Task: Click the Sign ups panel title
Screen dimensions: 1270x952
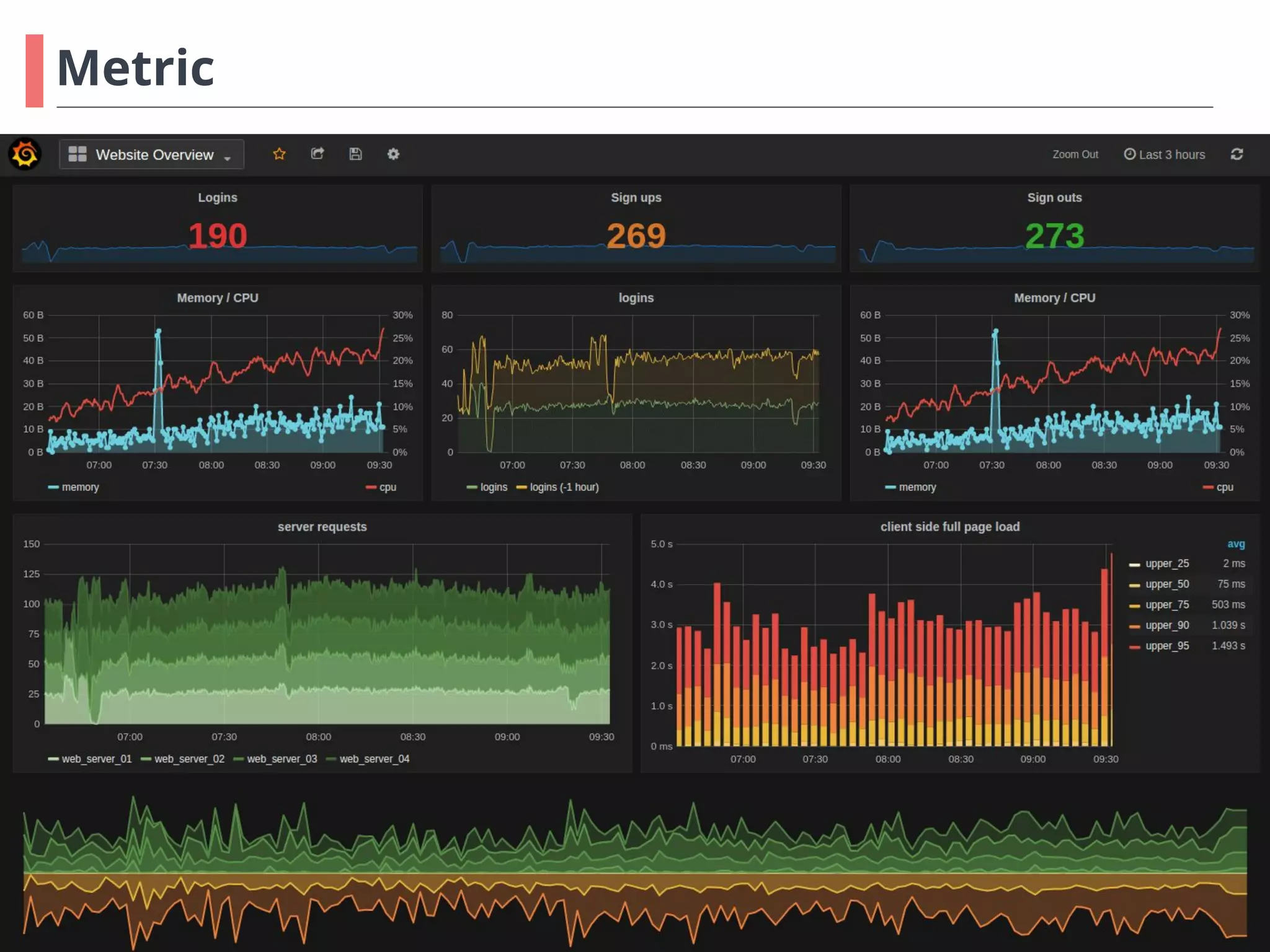Action: 636,198
